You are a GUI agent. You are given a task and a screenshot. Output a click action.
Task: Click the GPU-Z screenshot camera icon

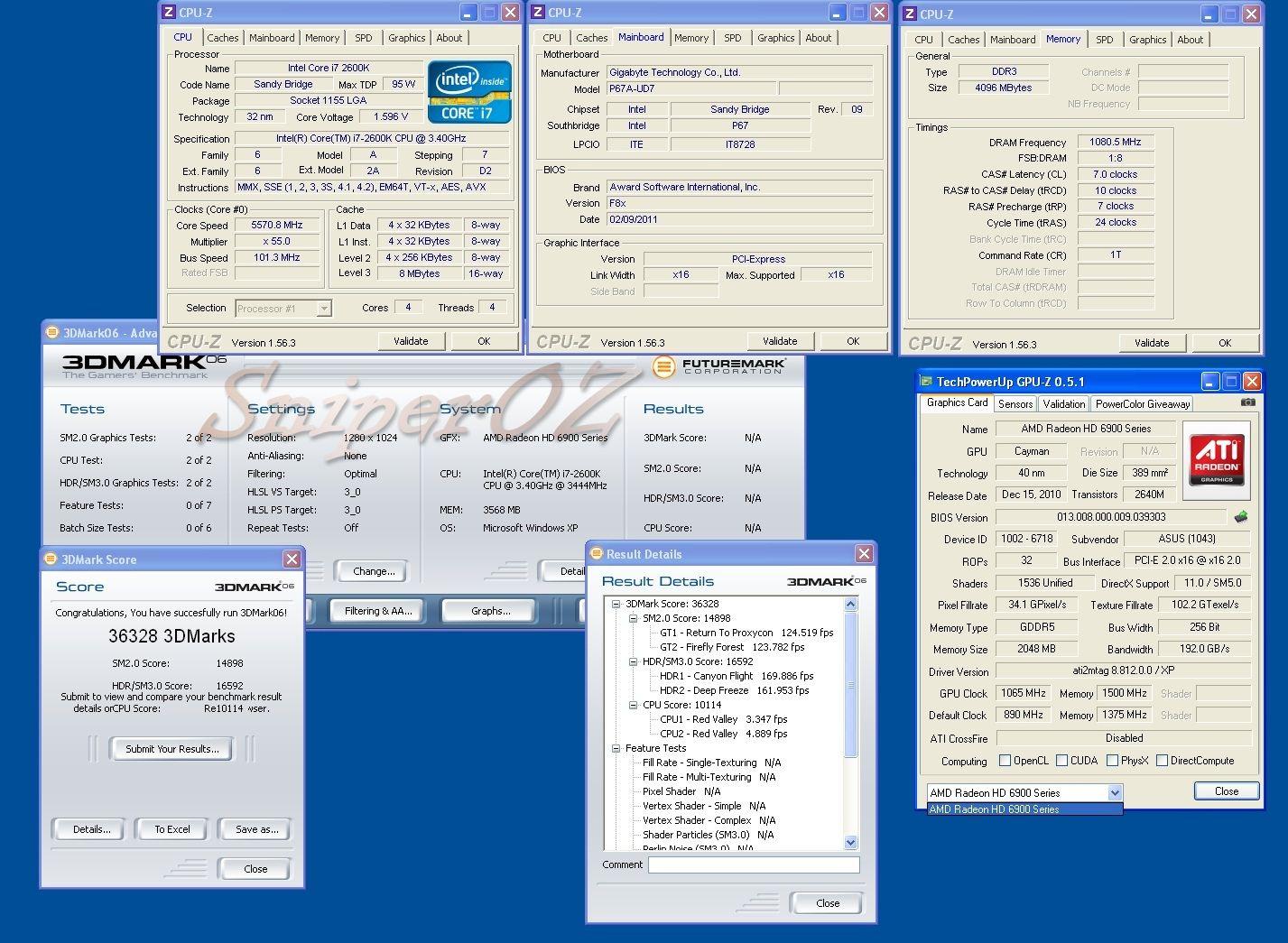(1247, 402)
